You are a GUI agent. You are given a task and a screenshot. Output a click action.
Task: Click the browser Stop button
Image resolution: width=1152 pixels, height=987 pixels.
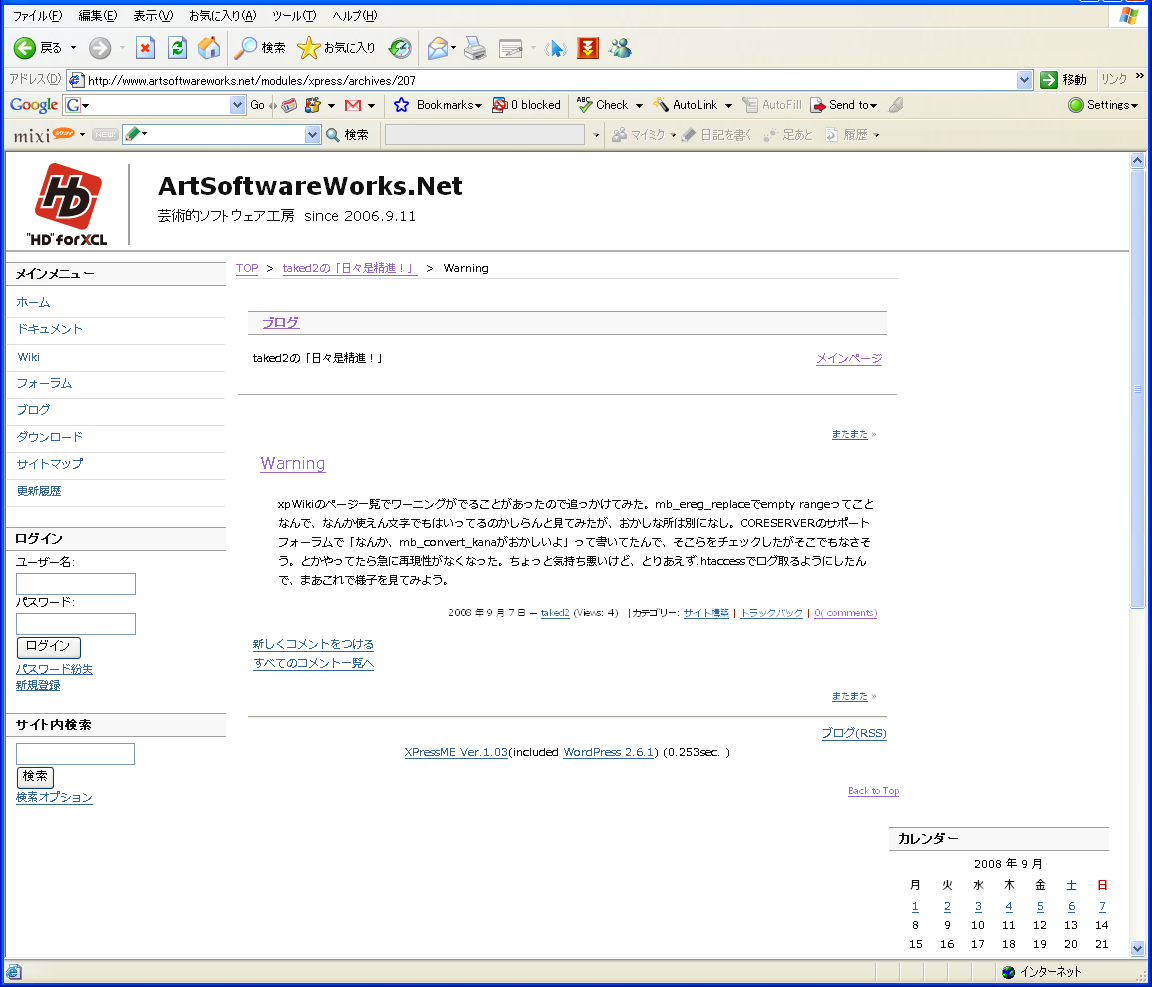pyautogui.click(x=146, y=48)
